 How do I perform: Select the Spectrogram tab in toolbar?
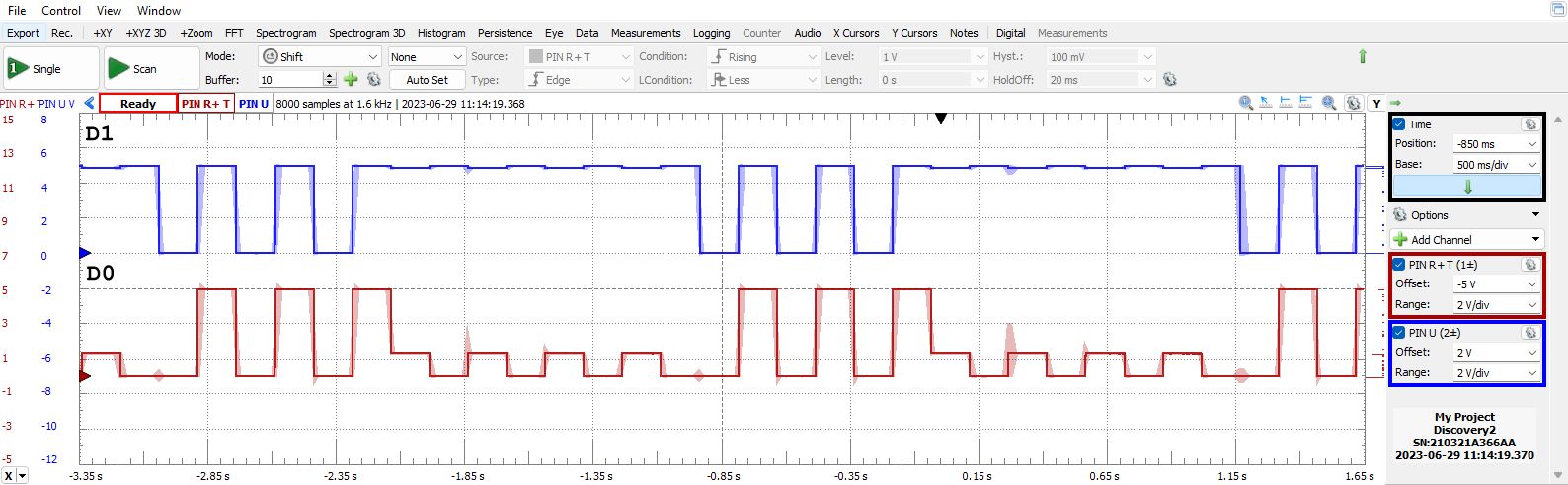(286, 33)
